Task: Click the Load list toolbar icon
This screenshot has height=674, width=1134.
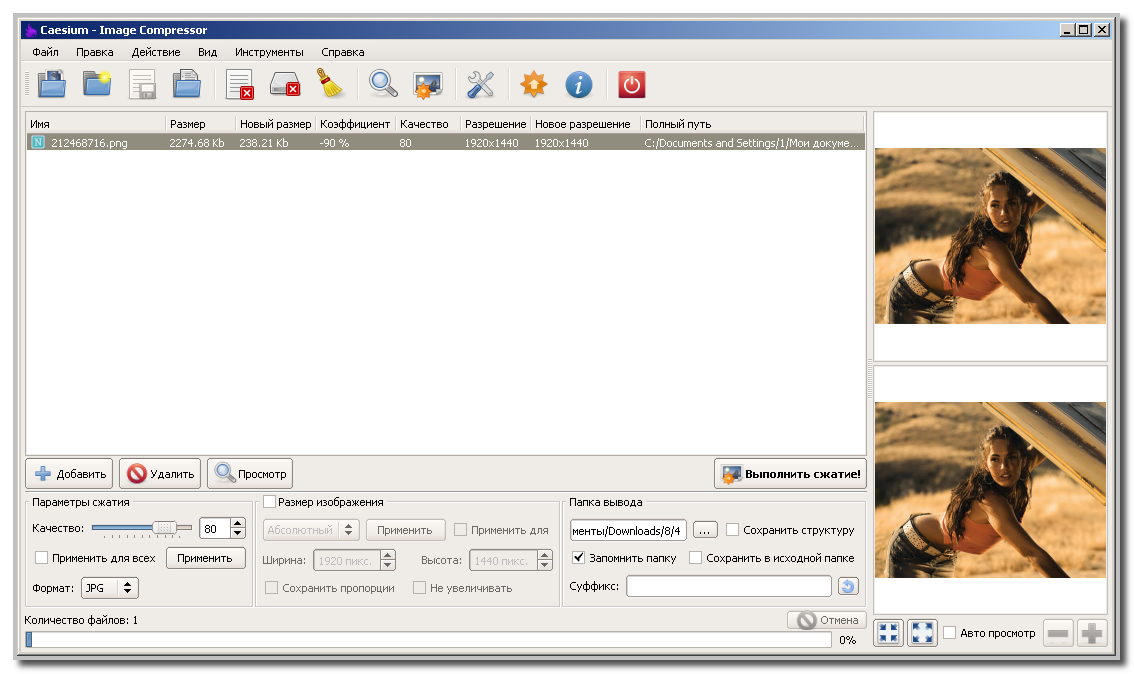Action: click(x=187, y=84)
